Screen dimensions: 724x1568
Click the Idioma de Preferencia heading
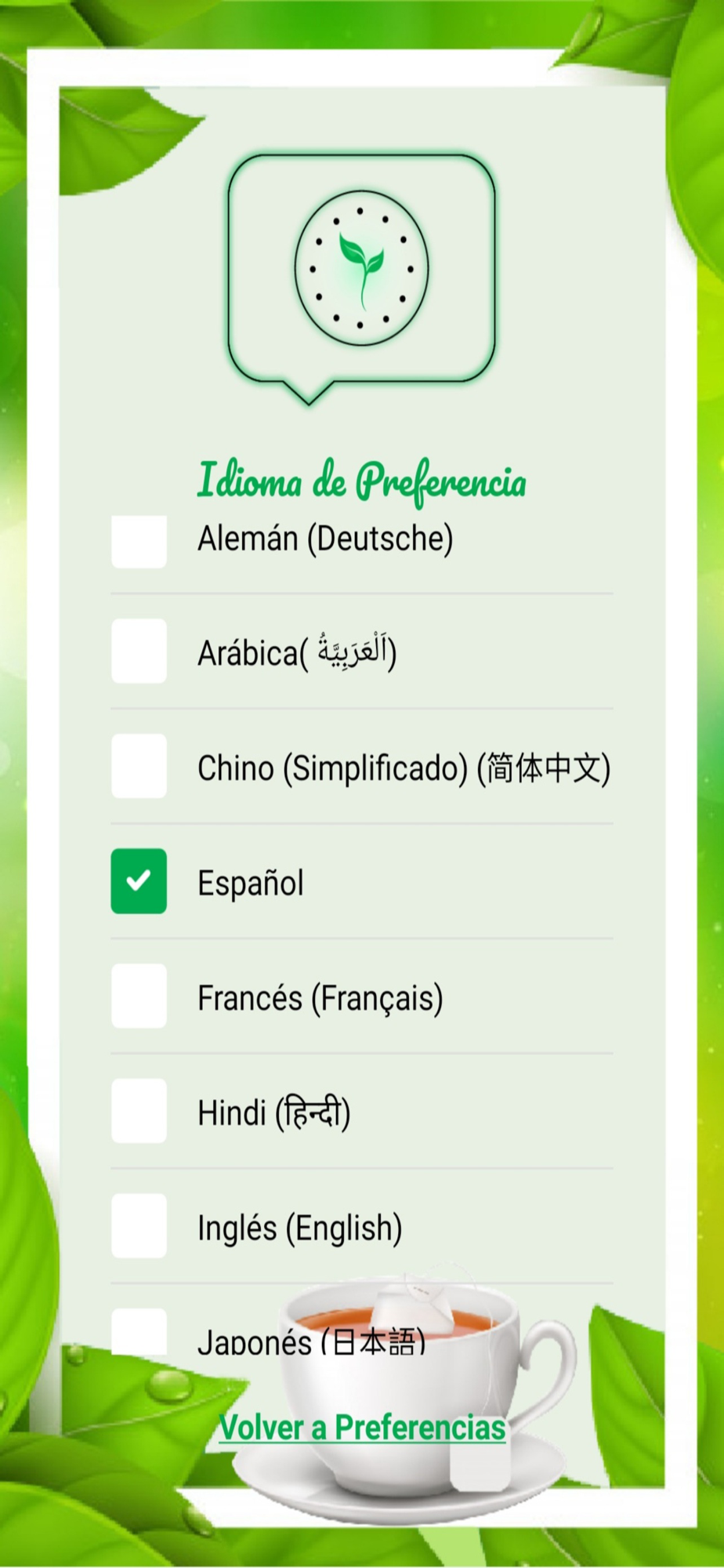pyautogui.click(x=361, y=481)
